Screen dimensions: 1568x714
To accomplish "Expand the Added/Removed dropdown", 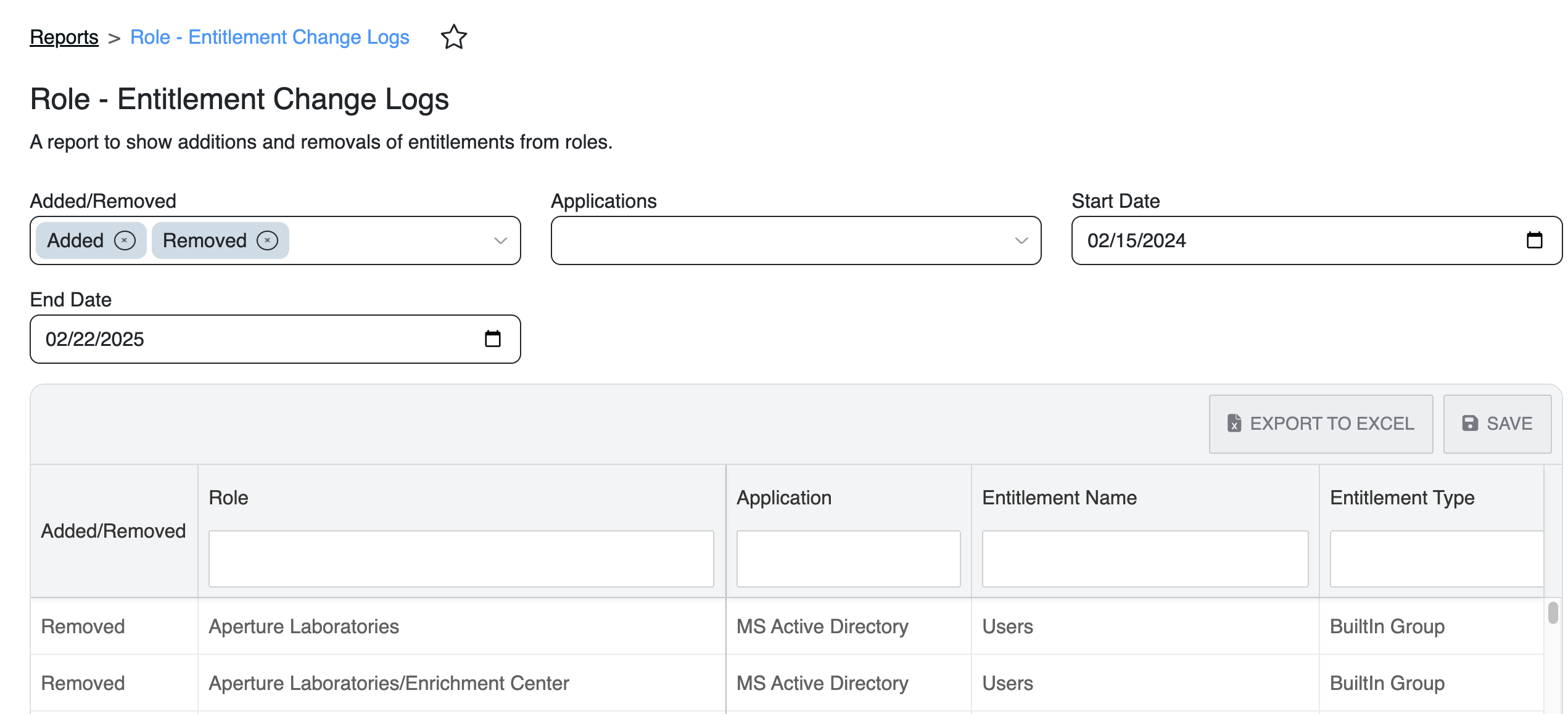I will [x=500, y=240].
